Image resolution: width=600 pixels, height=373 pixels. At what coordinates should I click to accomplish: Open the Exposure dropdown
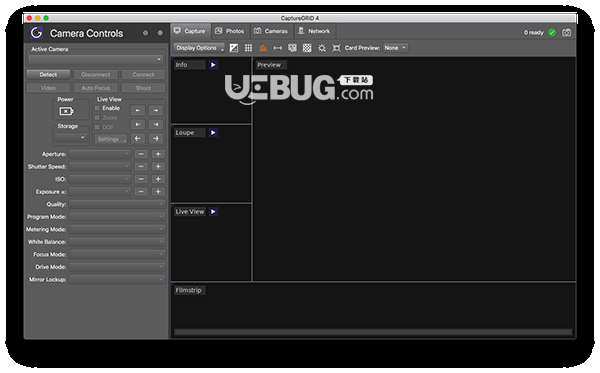100,192
